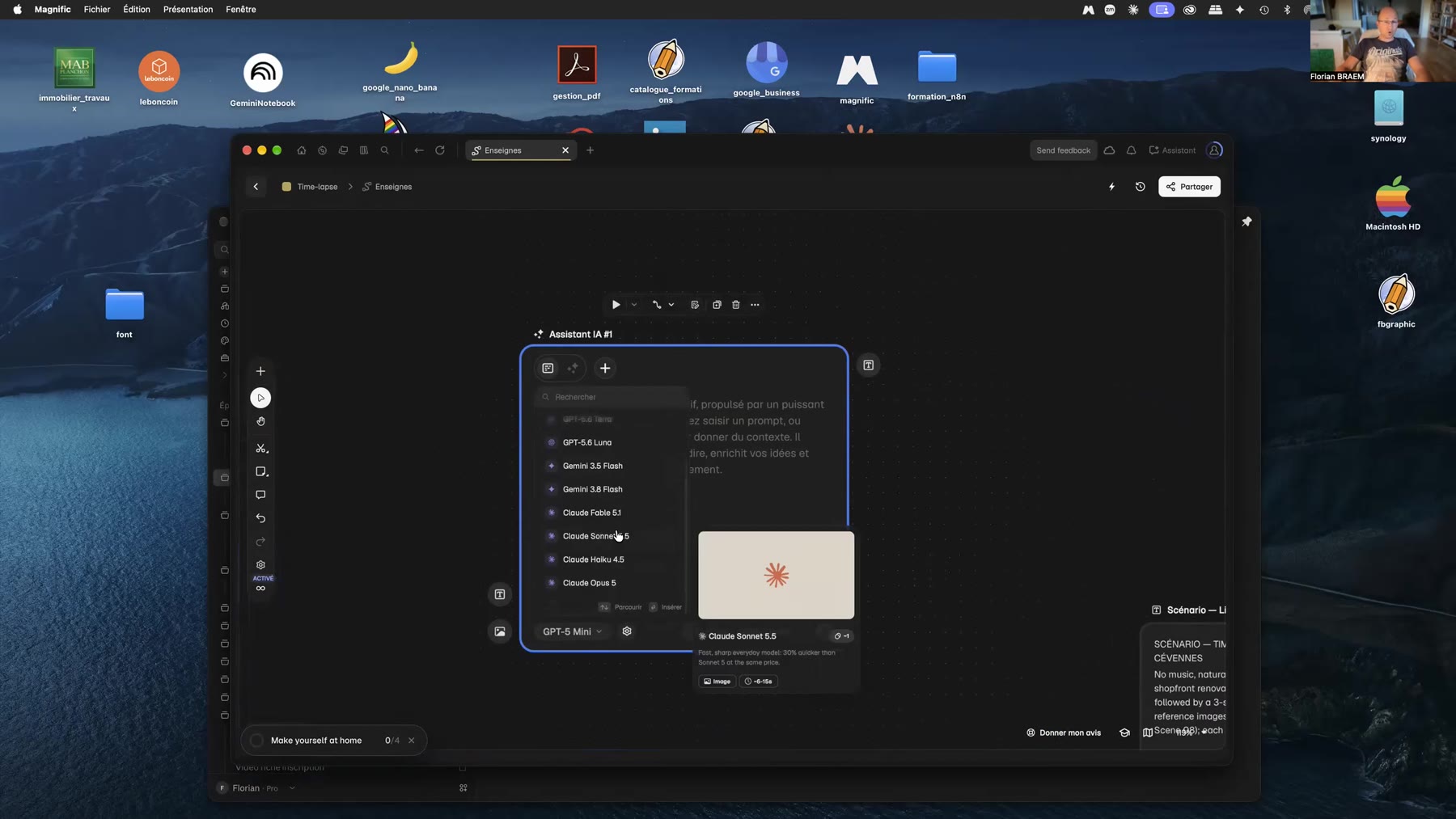The width and height of the screenshot is (1456, 819).
Task: Choose Claude Opus 5 from the model list
Action: click(611, 583)
